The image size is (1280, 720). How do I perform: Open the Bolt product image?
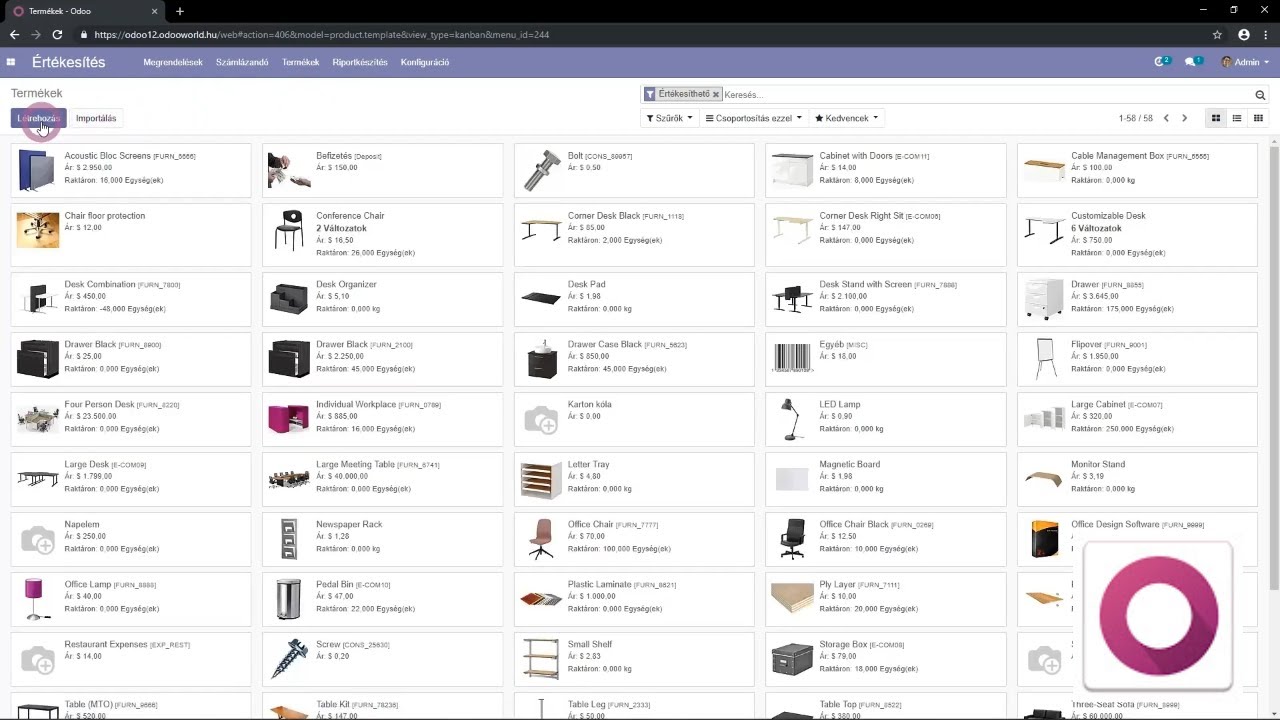541,170
